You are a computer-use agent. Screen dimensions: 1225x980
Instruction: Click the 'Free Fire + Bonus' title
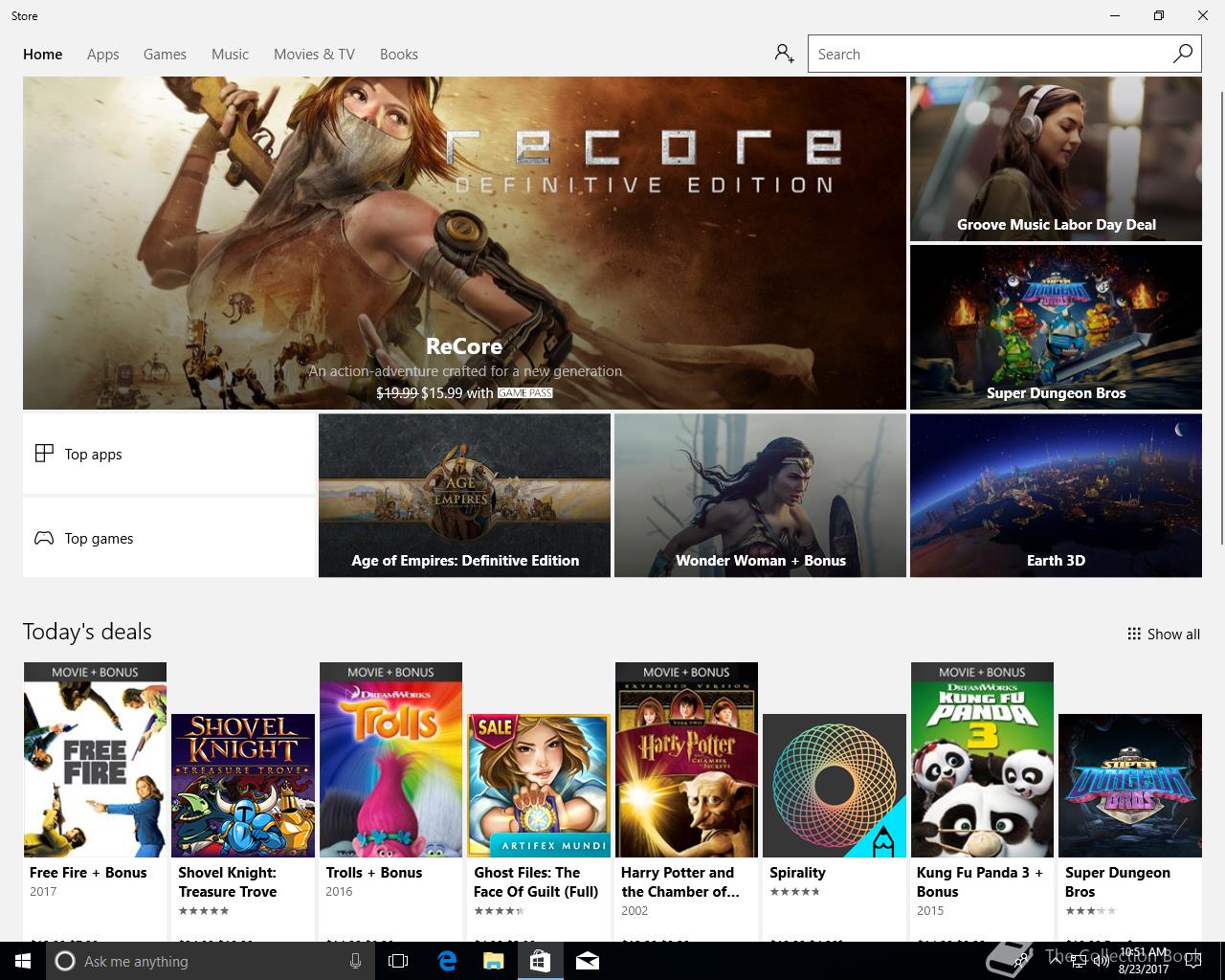[88, 873]
